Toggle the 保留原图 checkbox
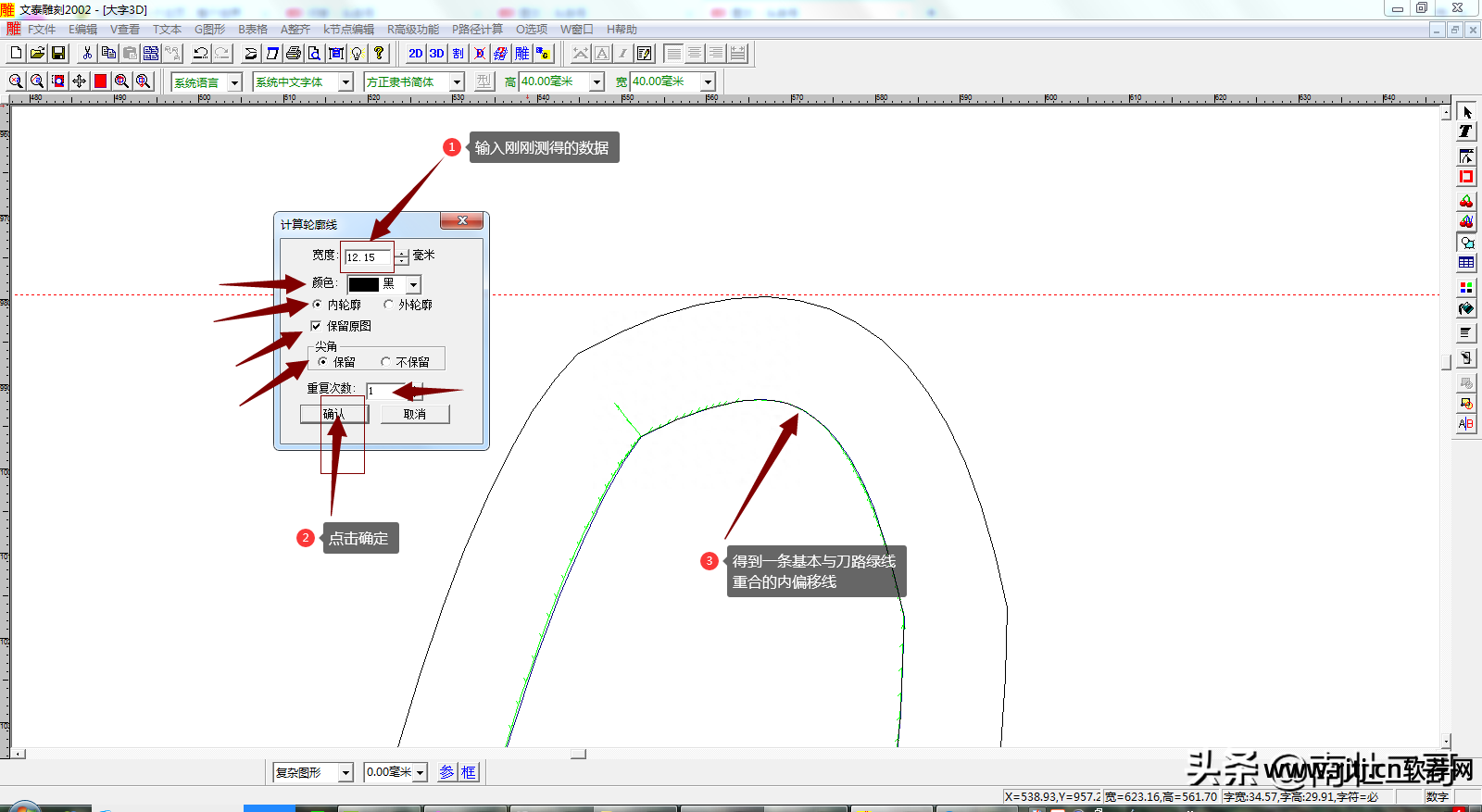Viewport: 1482px width, 812px height. point(316,326)
